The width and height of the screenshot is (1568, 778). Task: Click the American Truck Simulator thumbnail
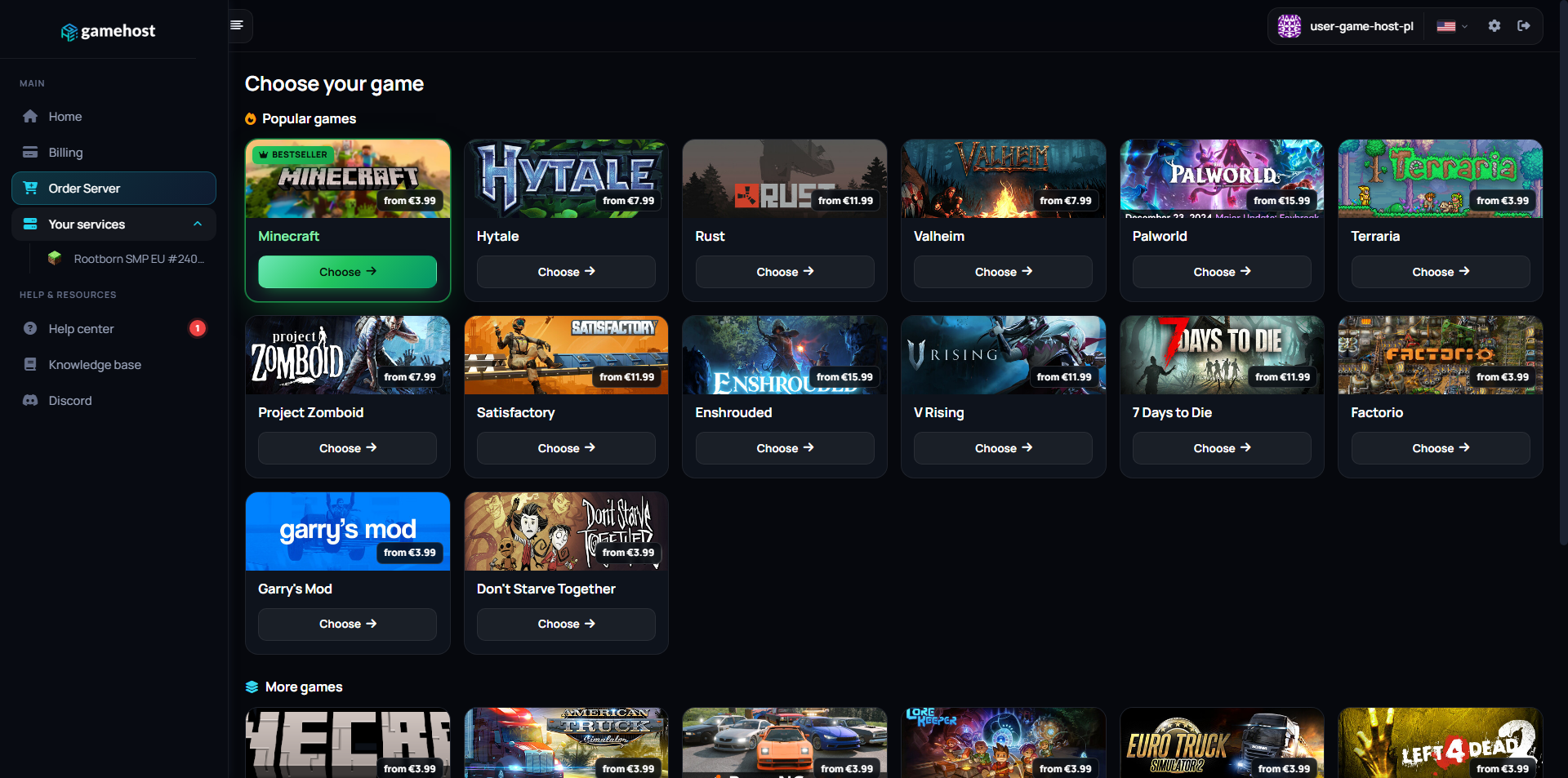click(566, 743)
